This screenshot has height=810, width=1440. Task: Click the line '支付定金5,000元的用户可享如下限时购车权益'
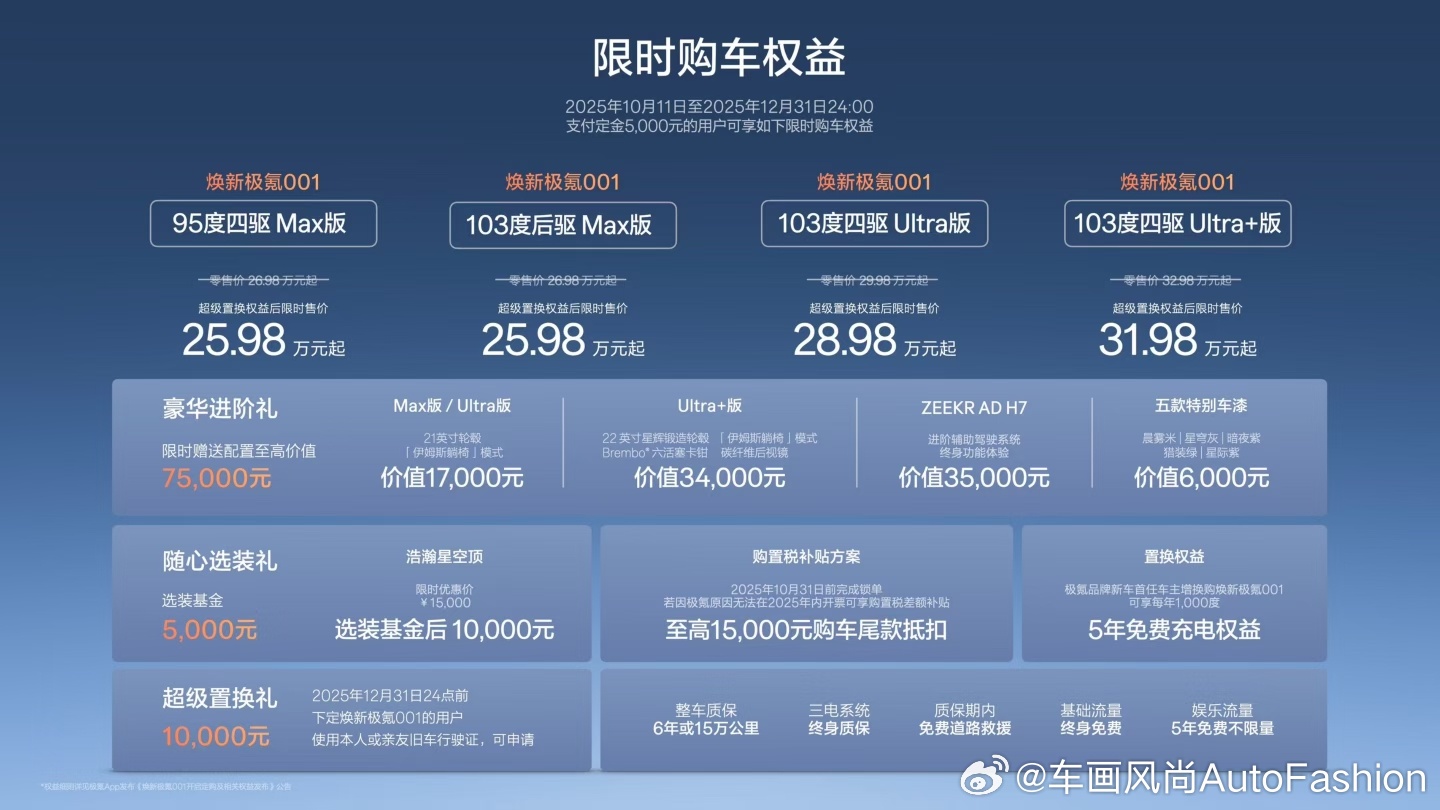[x=719, y=126]
